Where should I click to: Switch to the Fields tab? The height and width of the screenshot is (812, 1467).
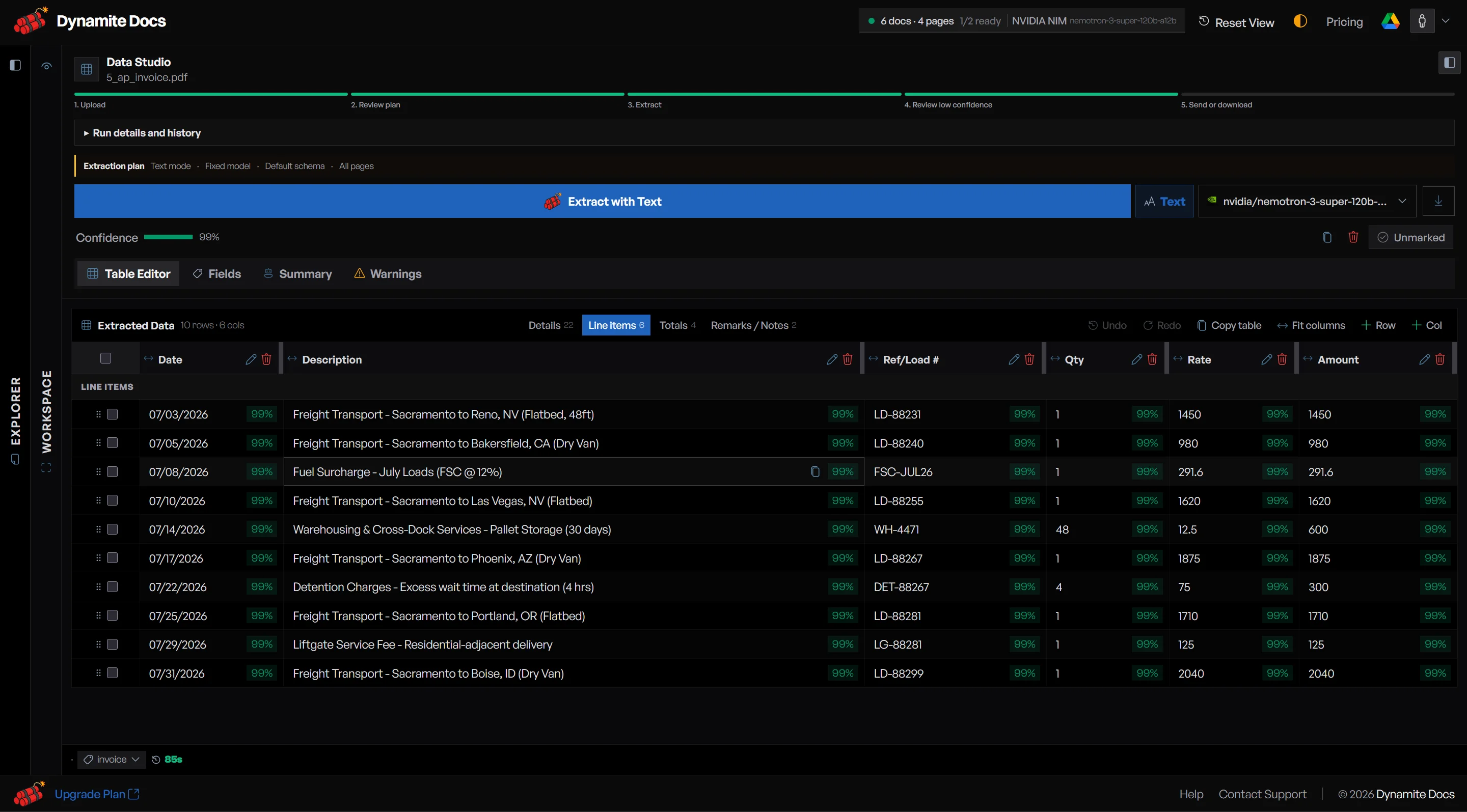217,274
